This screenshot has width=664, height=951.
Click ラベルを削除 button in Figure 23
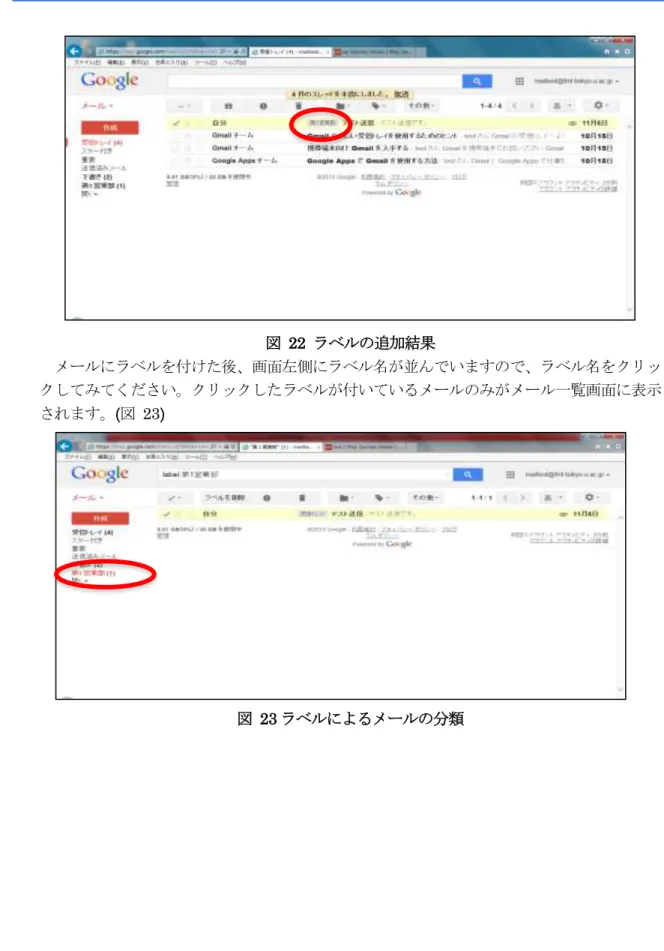click(x=224, y=498)
